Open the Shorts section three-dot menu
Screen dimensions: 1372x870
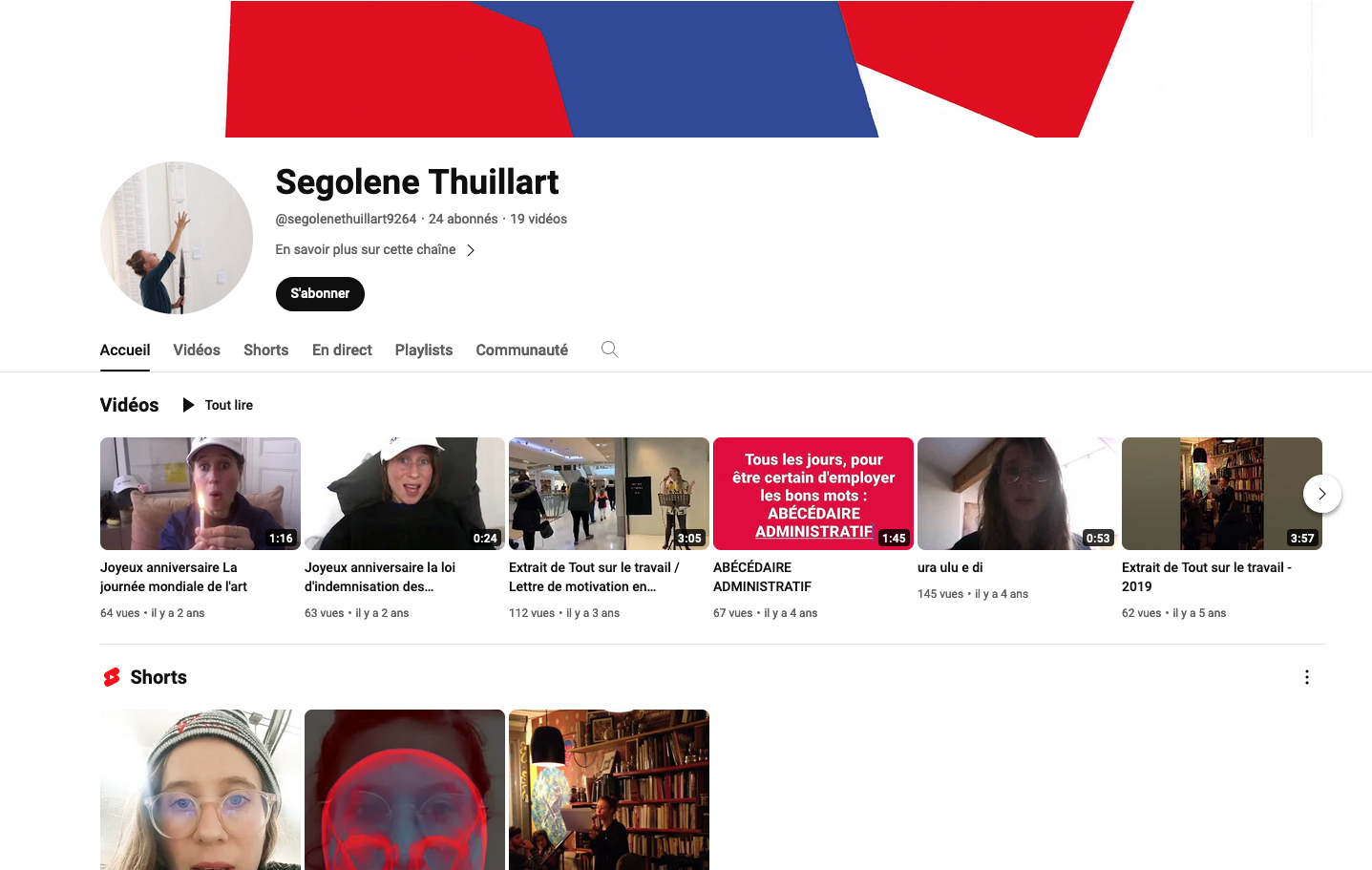click(1306, 677)
